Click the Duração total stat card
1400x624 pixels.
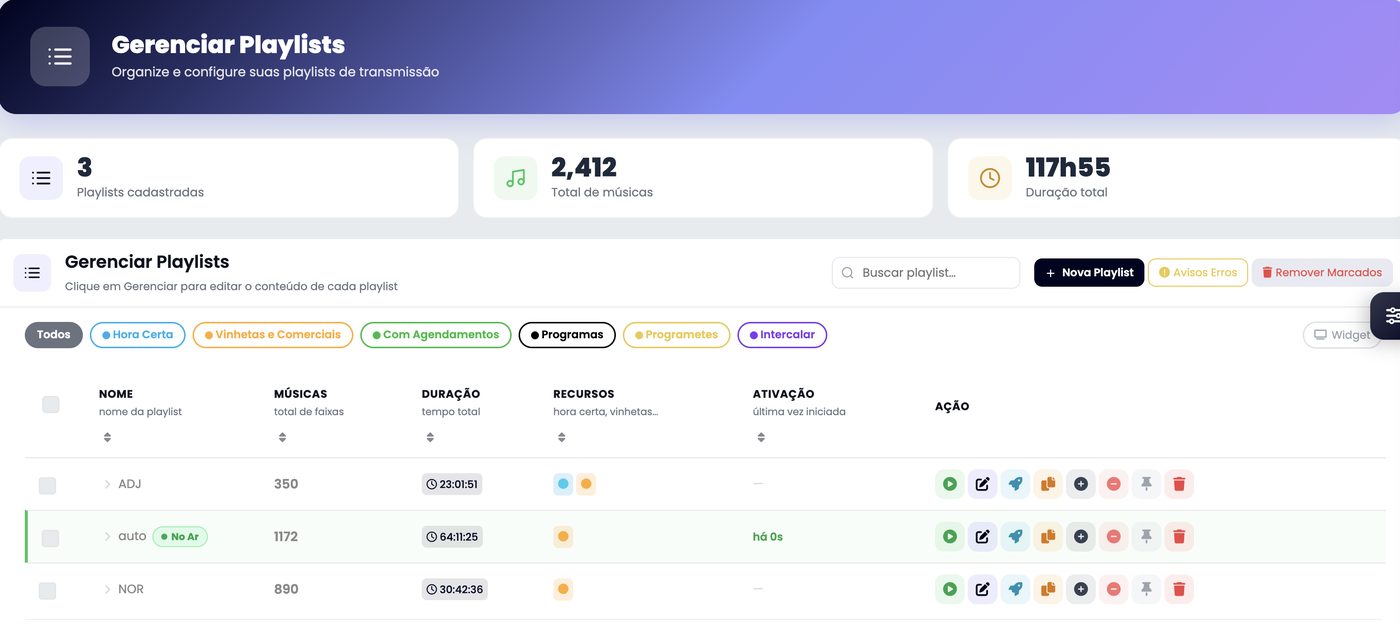[1174, 178]
